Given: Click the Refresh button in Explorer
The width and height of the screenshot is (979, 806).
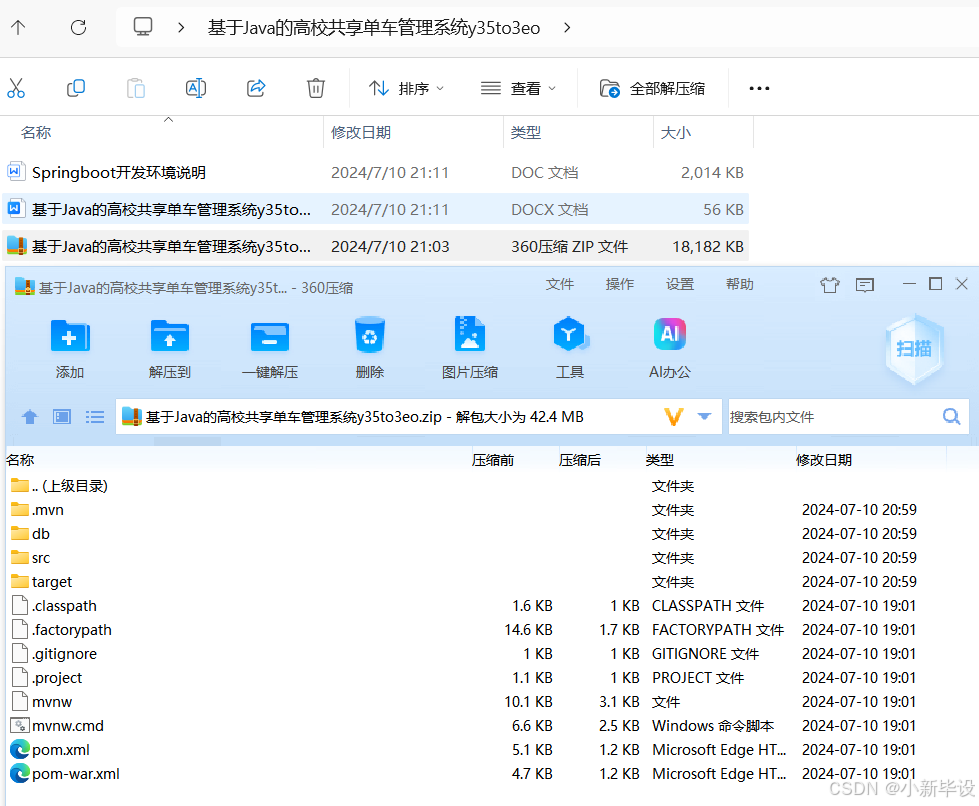Looking at the screenshot, I should click(x=78, y=27).
